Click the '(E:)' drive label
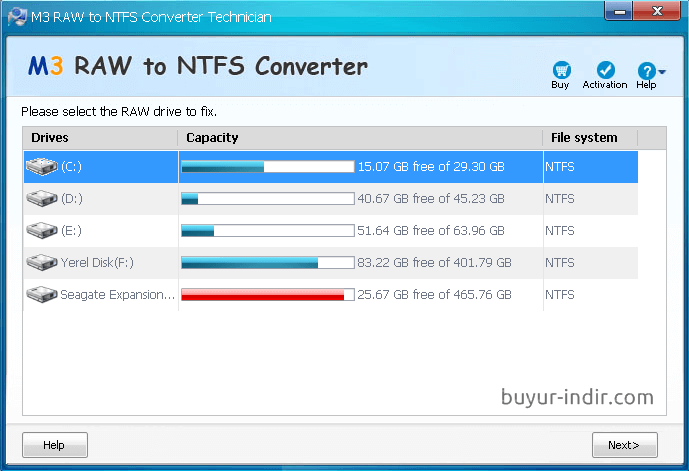This screenshot has width=689, height=471. coord(72,230)
